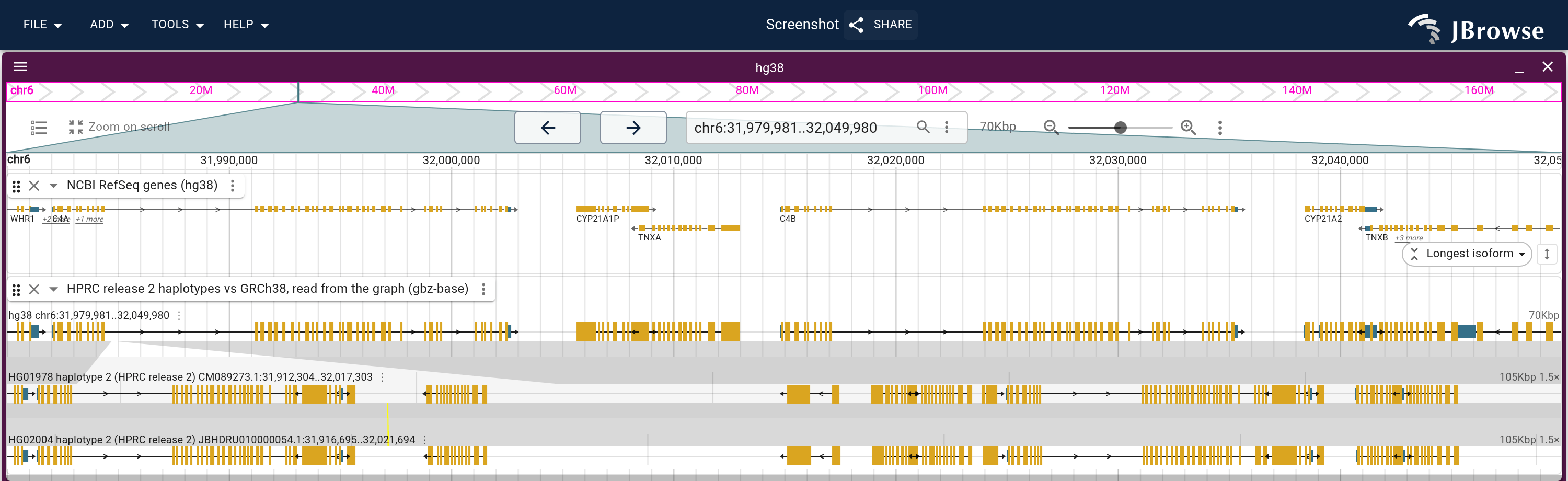Click the zoom in magnifier icon
Screen dimensions: 1568x481
[1187, 127]
